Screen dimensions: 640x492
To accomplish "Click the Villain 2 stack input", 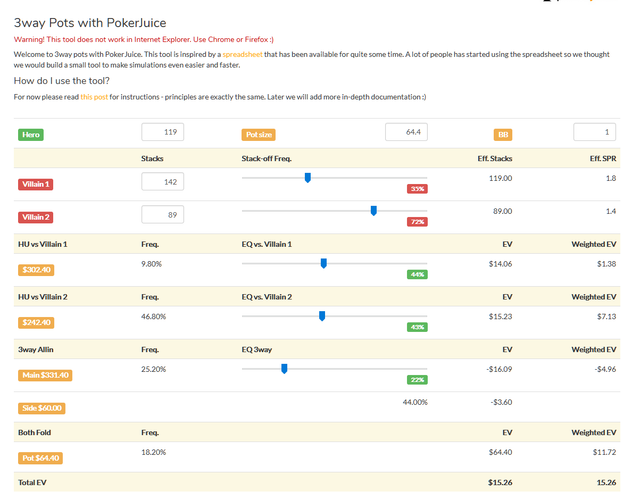I will (162, 215).
